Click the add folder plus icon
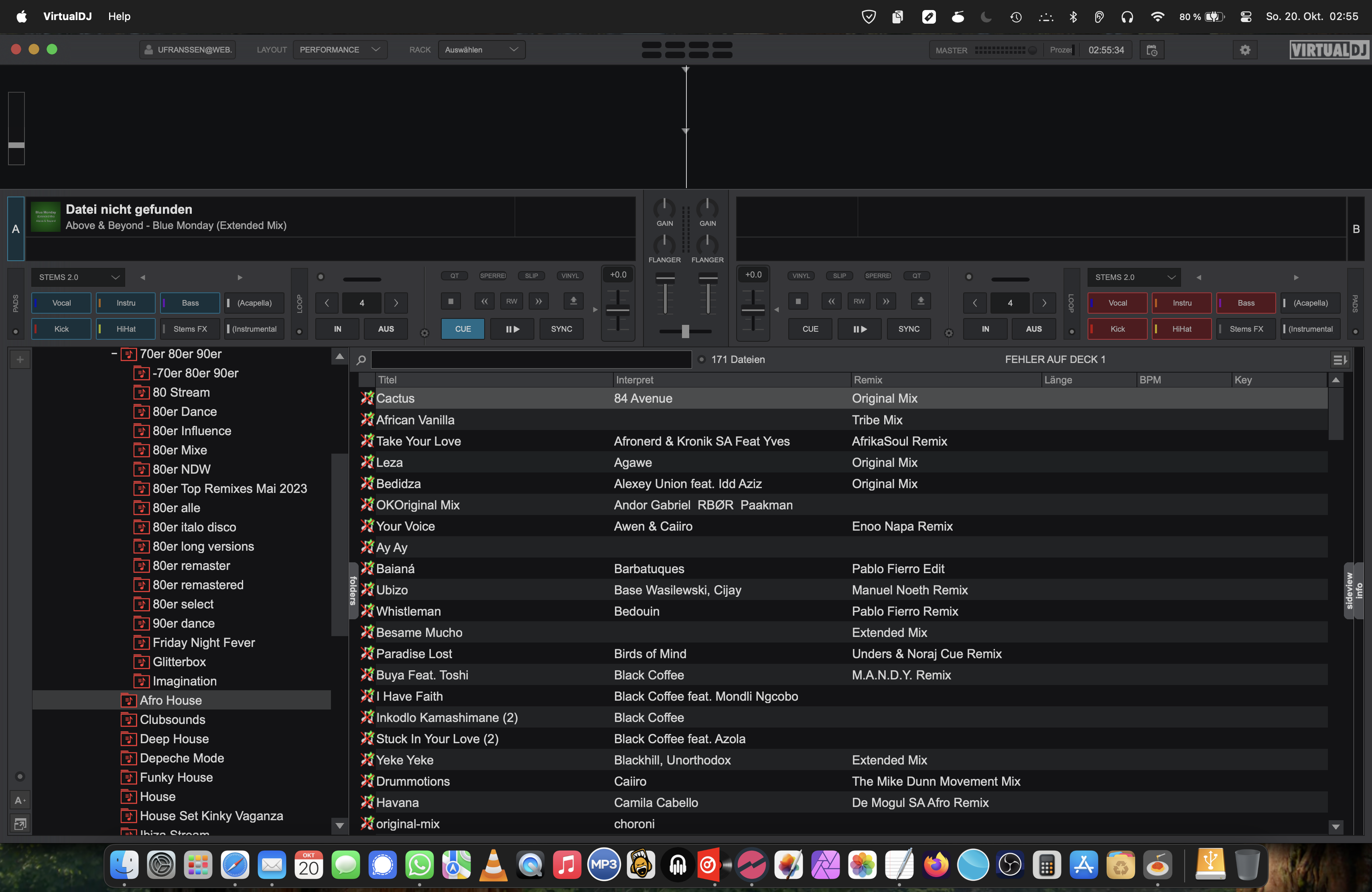The width and height of the screenshot is (1372, 892). (20, 359)
